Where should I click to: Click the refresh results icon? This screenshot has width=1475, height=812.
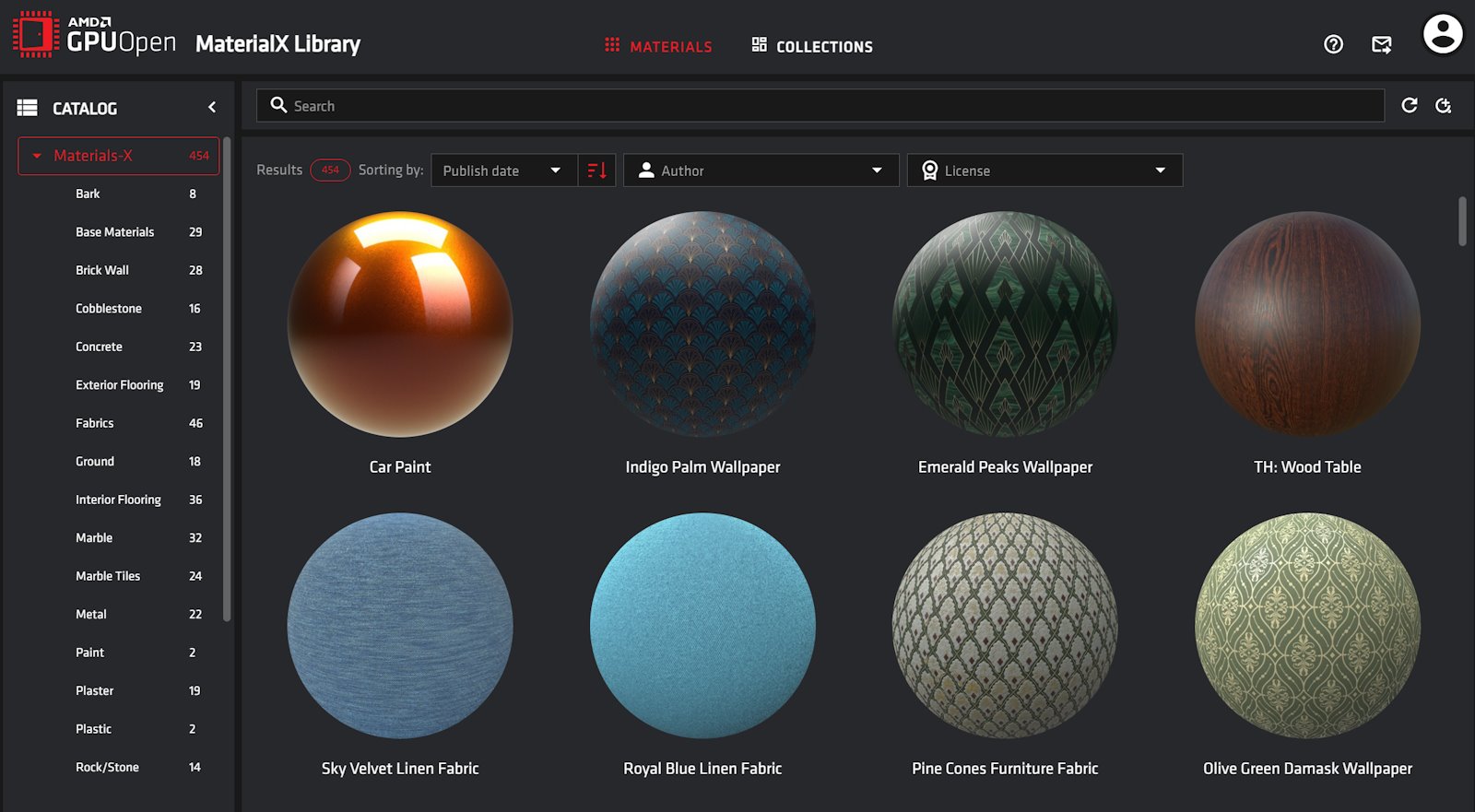tap(1409, 105)
